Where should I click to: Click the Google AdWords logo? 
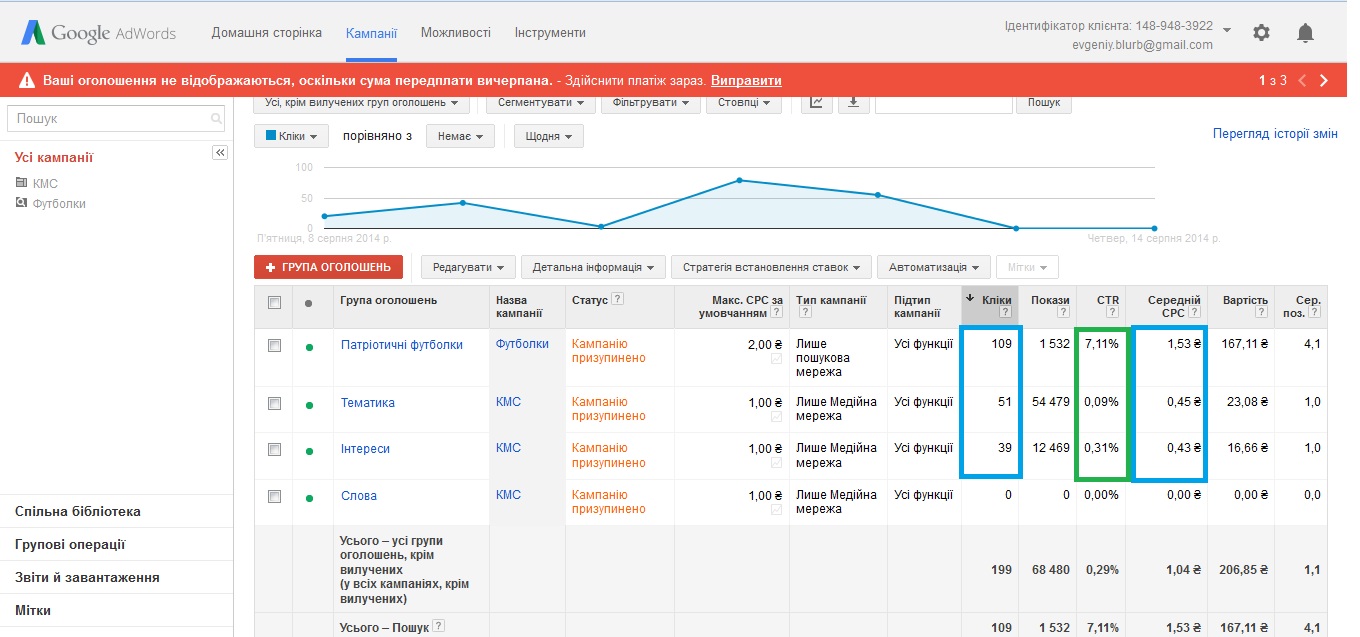click(98, 33)
